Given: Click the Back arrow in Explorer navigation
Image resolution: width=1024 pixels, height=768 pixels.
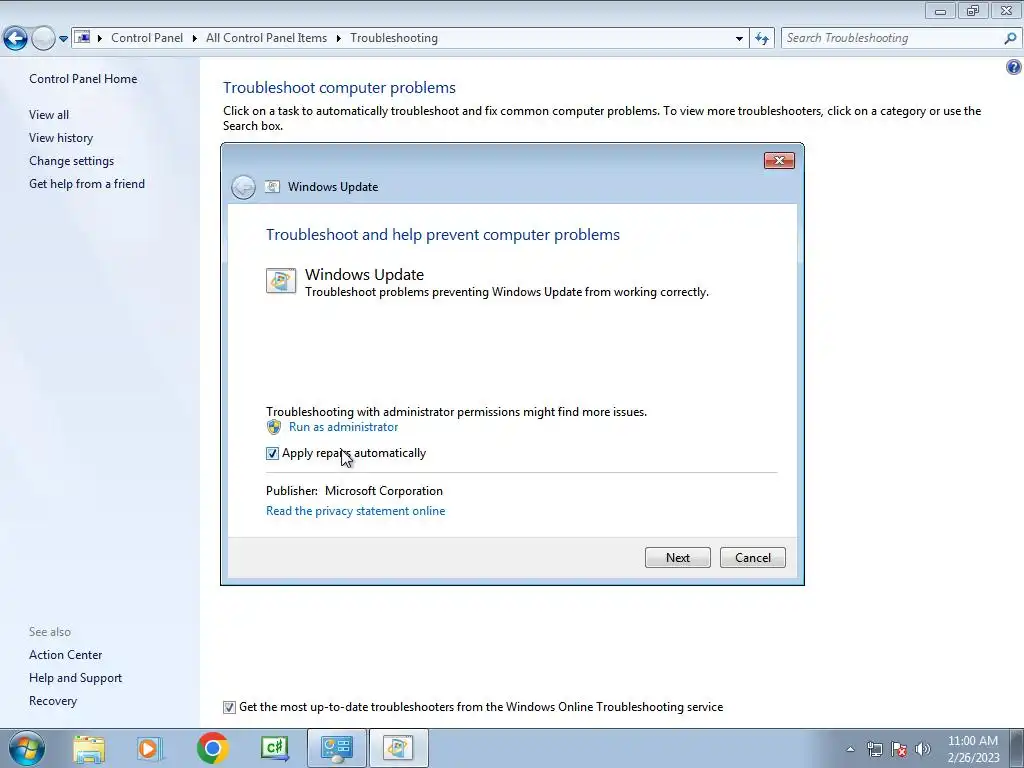Looking at the screenshot, I should coord(16,38).
